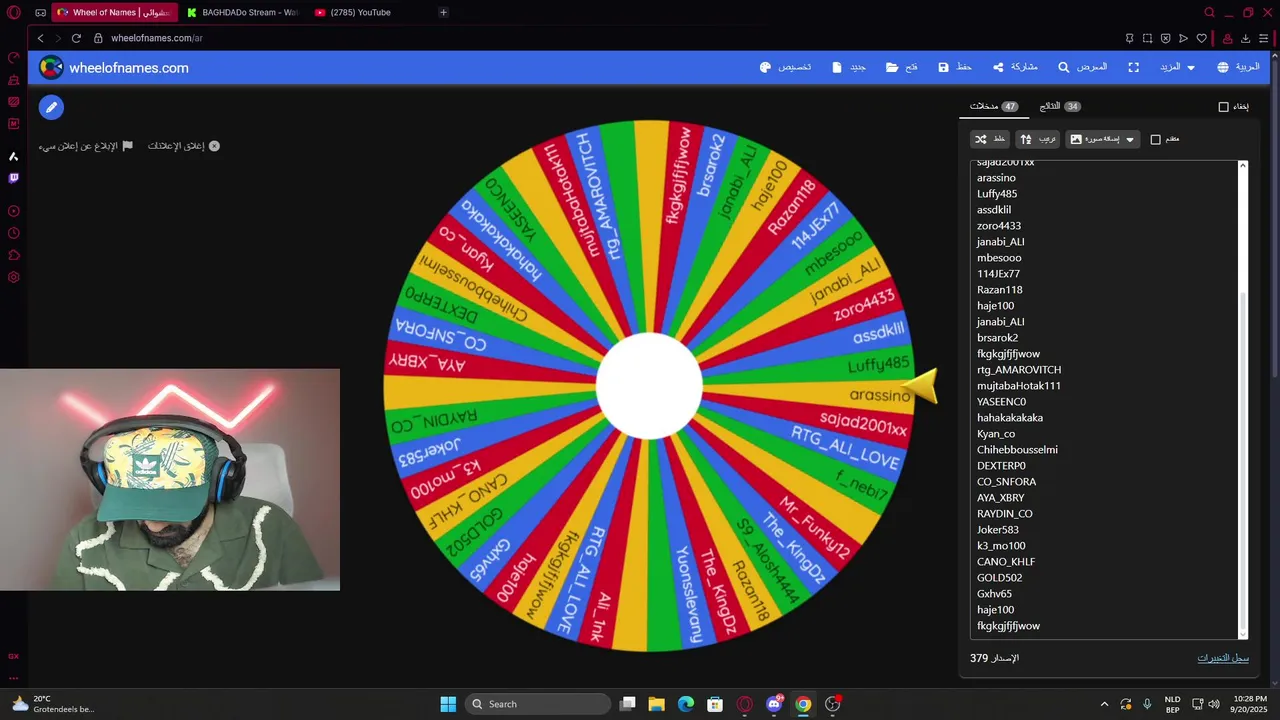Open the Add image dropdown
Image resolution: width=1280 pixels, height=720 pixels.
tap(1102, 139)
